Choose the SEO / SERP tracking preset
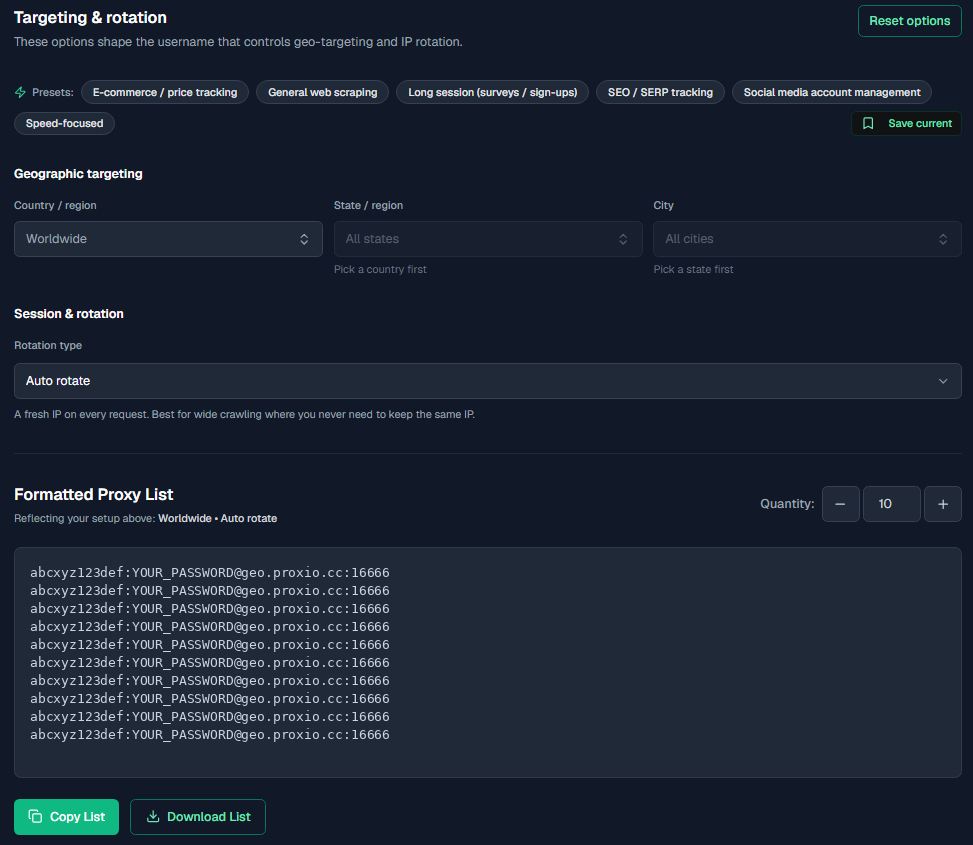The height and width of the screenshot is (845, 973). coord(660,92)
